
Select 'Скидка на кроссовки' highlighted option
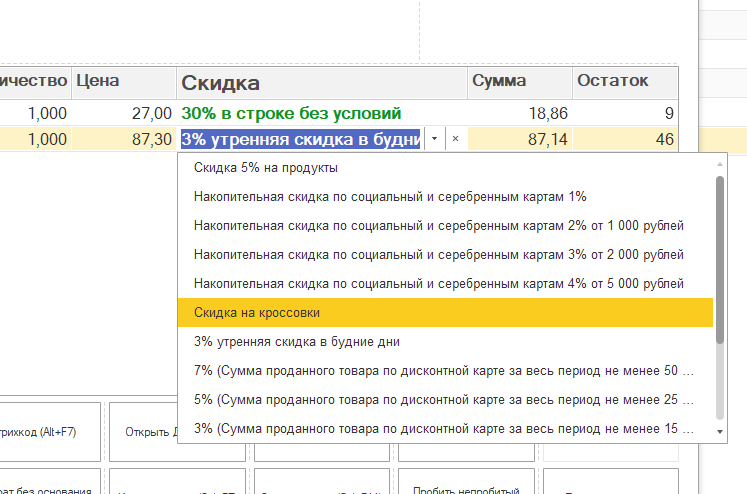pyautogui.click(x=445, y=313)
